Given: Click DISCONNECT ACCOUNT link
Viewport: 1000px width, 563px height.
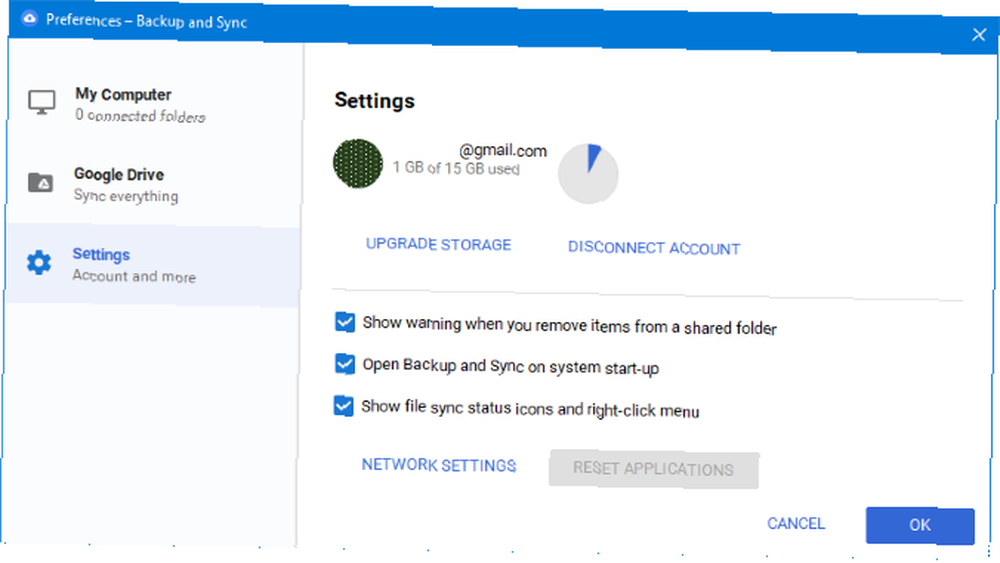Looking at the screenshot, I should 654,248.
